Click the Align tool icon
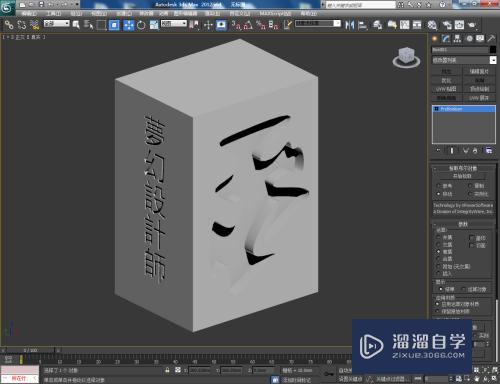This screenshot has width=500, height=384. [362, 25]
